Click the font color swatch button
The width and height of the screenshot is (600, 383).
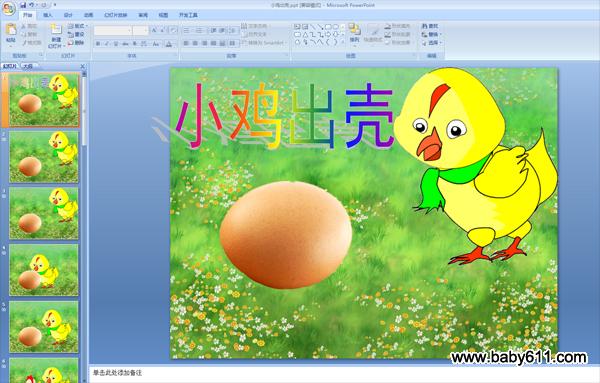[169, 44]
